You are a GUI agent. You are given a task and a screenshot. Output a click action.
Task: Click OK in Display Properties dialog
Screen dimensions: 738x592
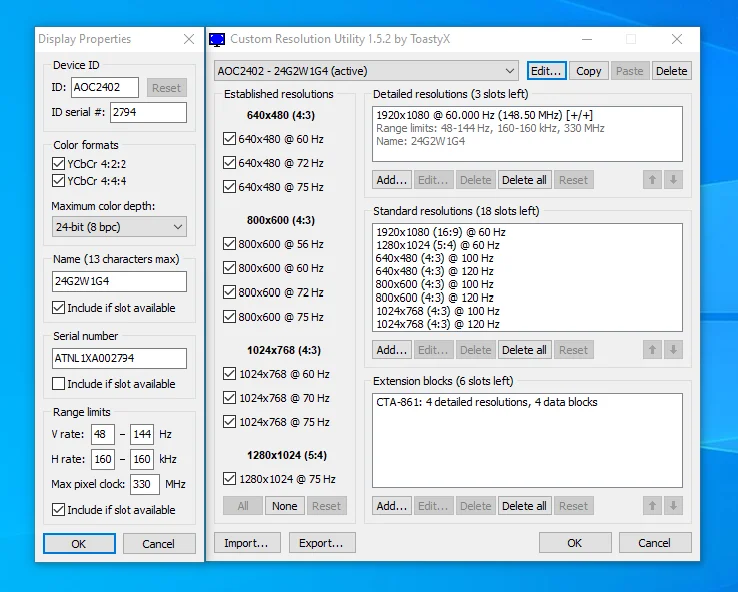[79, 544]
